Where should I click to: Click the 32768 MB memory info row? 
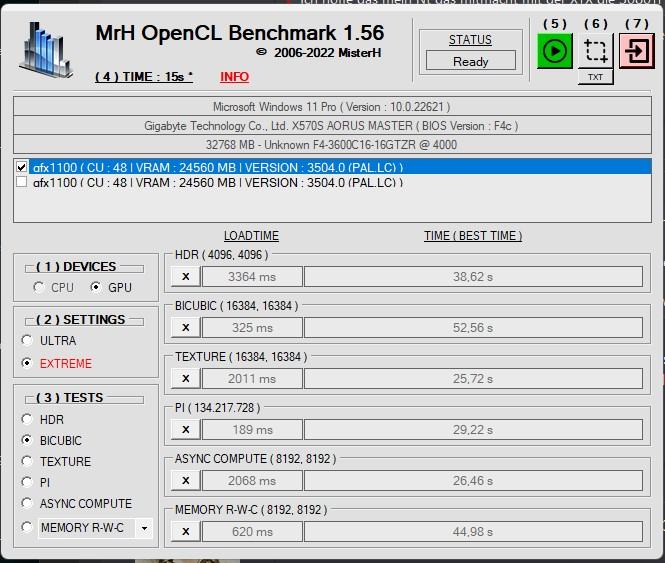[332, 145]
